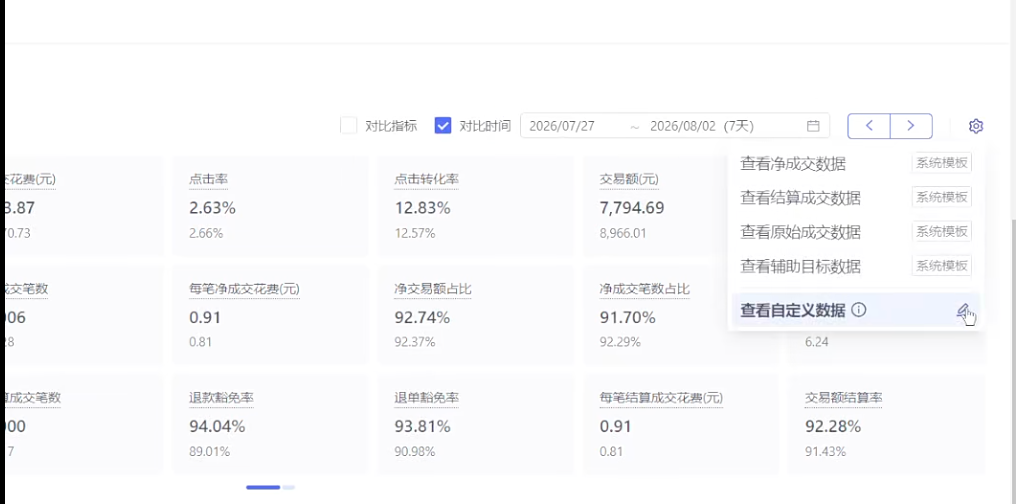Uncheck the 对比时间 checkbox
Viewport: 1016px width, 504px height.
[x=443, y=126]
